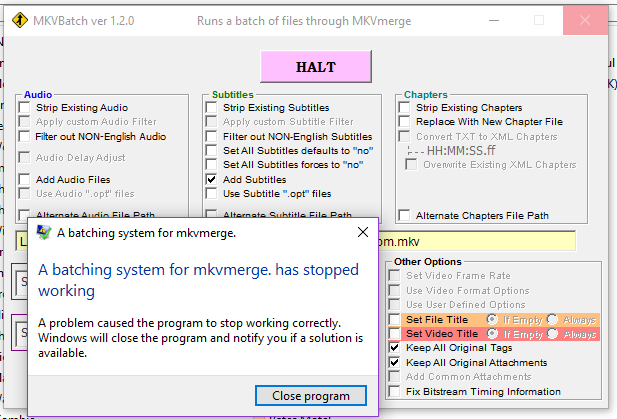Click Apply custom Subtitle Filter checkbox

(x=211, y=122)
